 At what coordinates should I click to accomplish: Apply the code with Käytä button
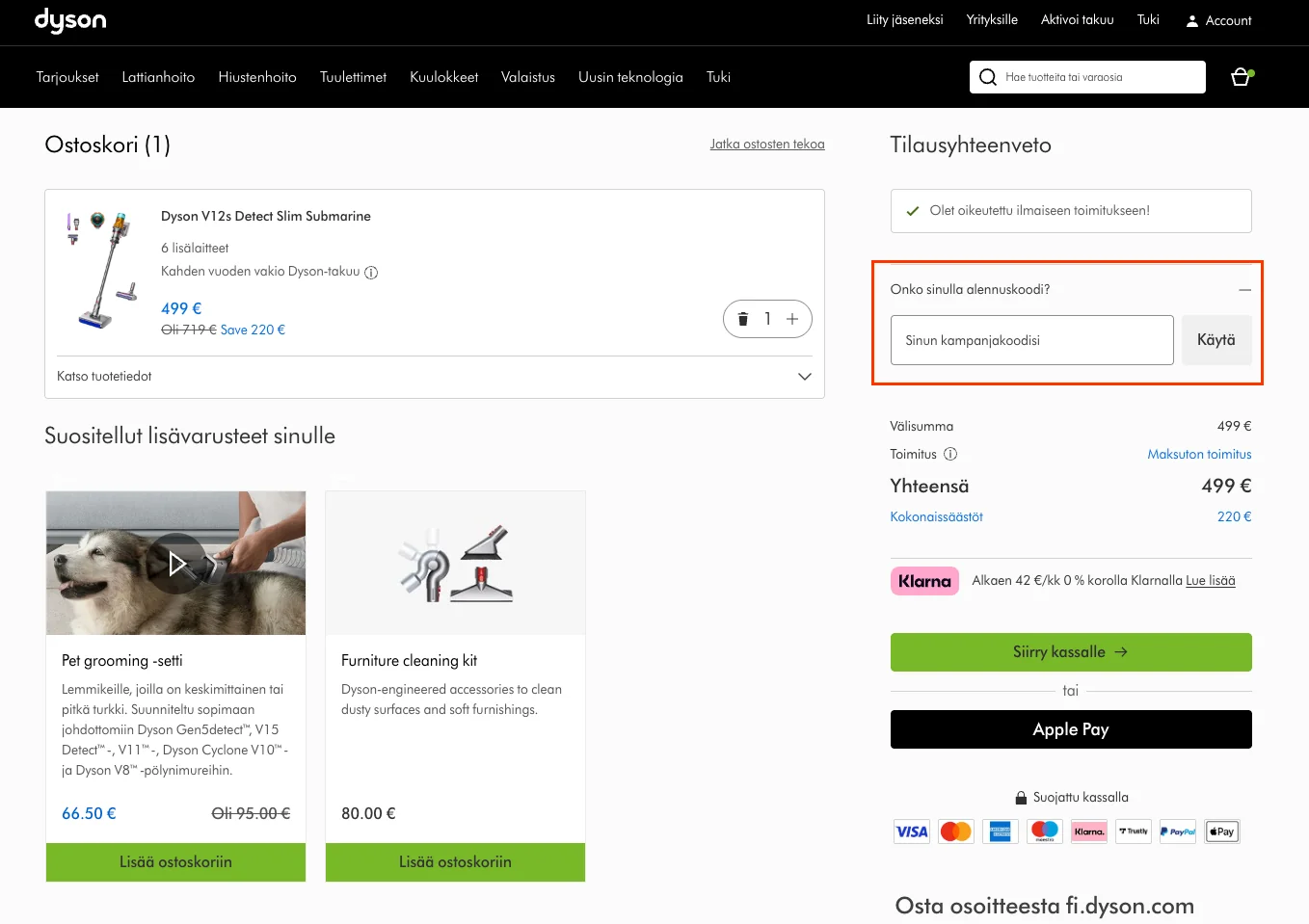point(1216,340)
